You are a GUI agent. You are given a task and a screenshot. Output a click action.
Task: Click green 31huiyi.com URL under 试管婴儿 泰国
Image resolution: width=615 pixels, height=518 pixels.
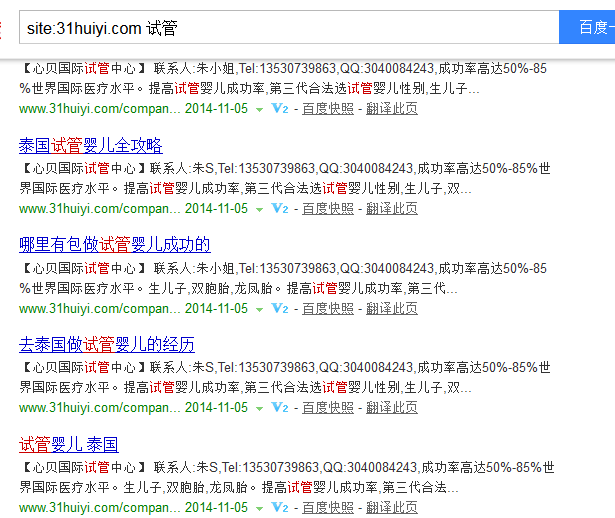99,507
